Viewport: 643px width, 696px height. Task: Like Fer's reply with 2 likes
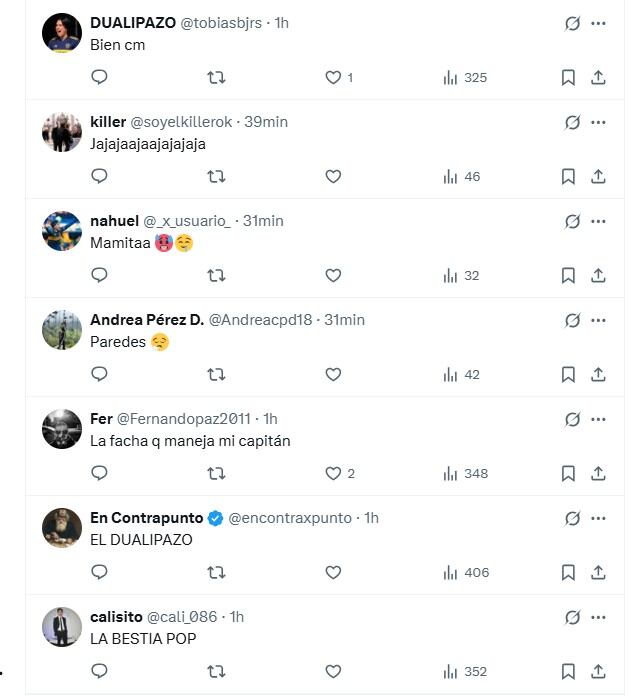point(333,473)
